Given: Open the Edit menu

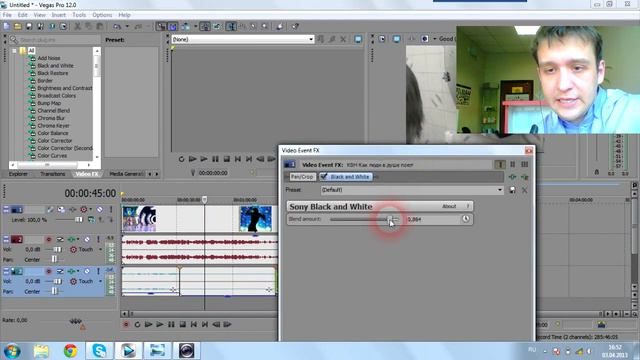Looking at the screenshot, I should (x=22, y=15).
